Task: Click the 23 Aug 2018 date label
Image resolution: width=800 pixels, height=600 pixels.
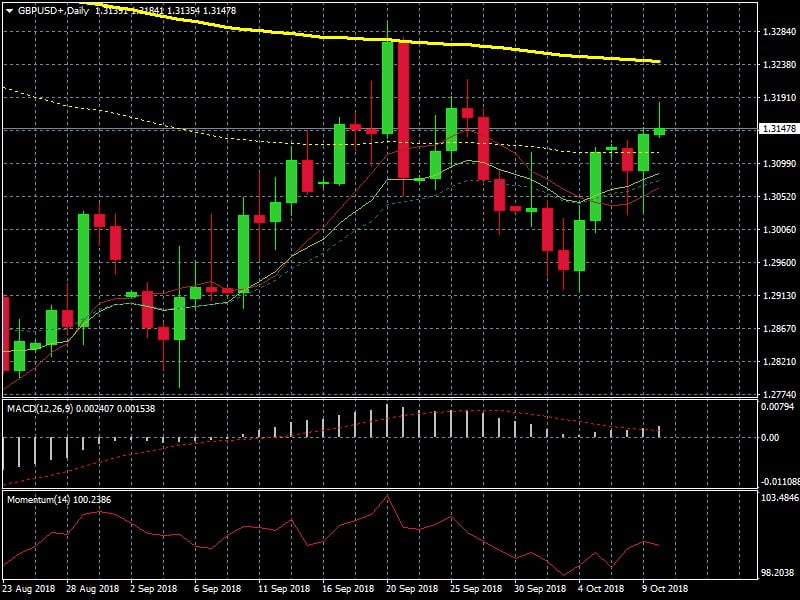Action: click(28, 588)
